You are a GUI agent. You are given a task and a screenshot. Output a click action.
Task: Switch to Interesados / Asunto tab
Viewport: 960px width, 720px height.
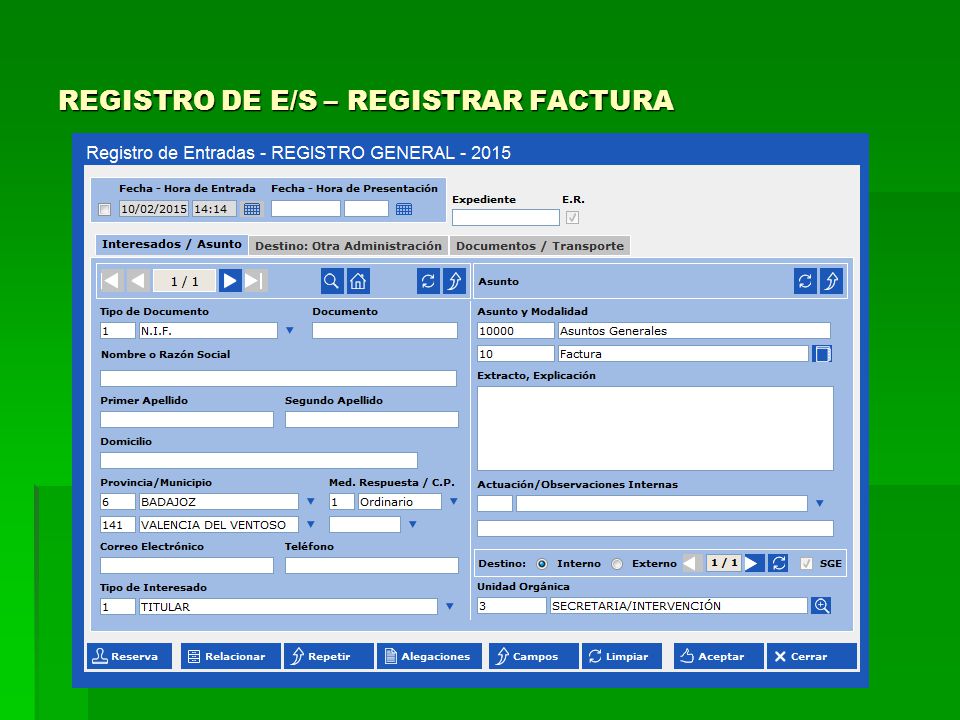(171, 244)
